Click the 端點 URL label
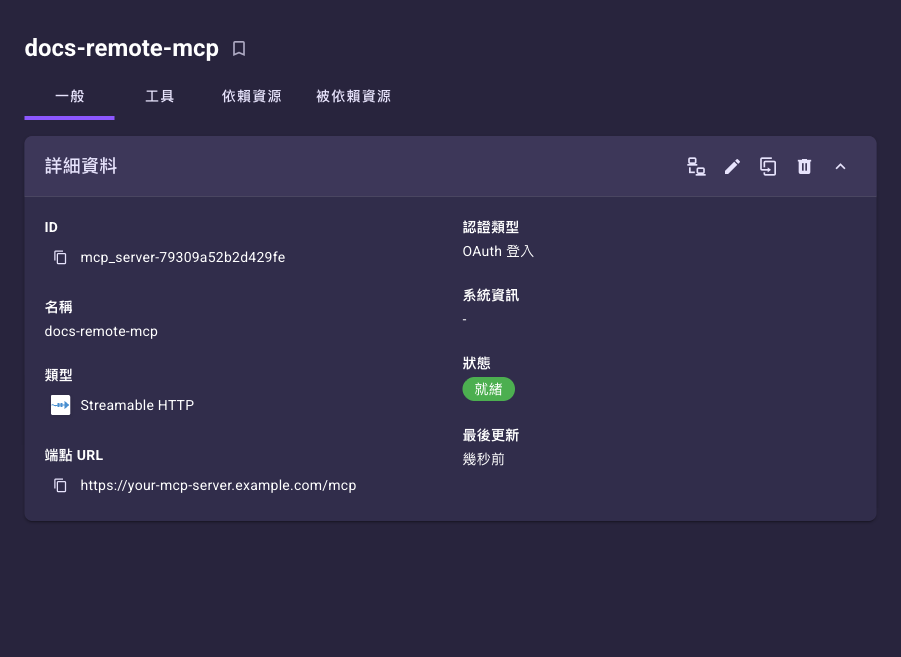901x657 pixels. point(74,455)
